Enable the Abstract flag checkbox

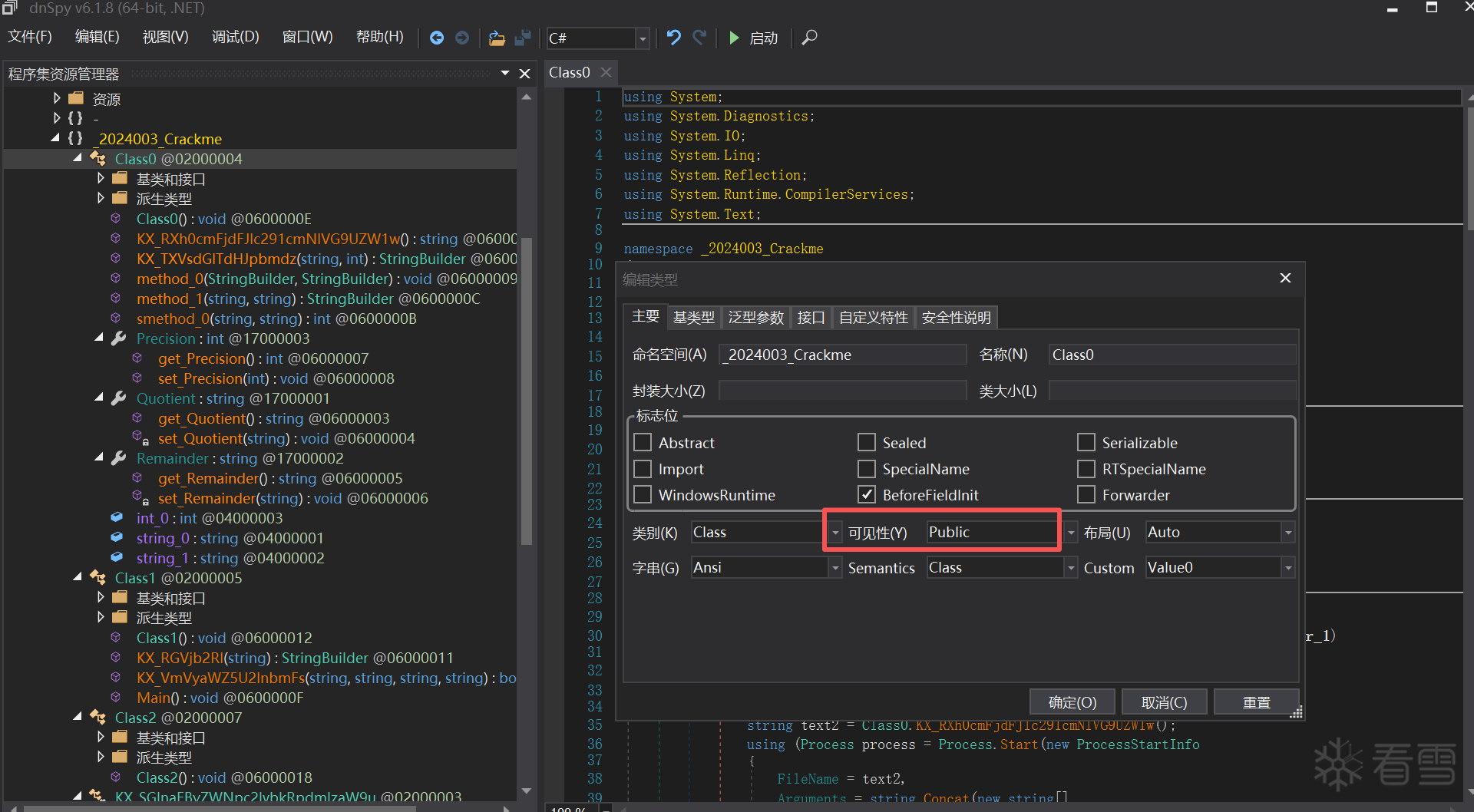coord(643,443)
